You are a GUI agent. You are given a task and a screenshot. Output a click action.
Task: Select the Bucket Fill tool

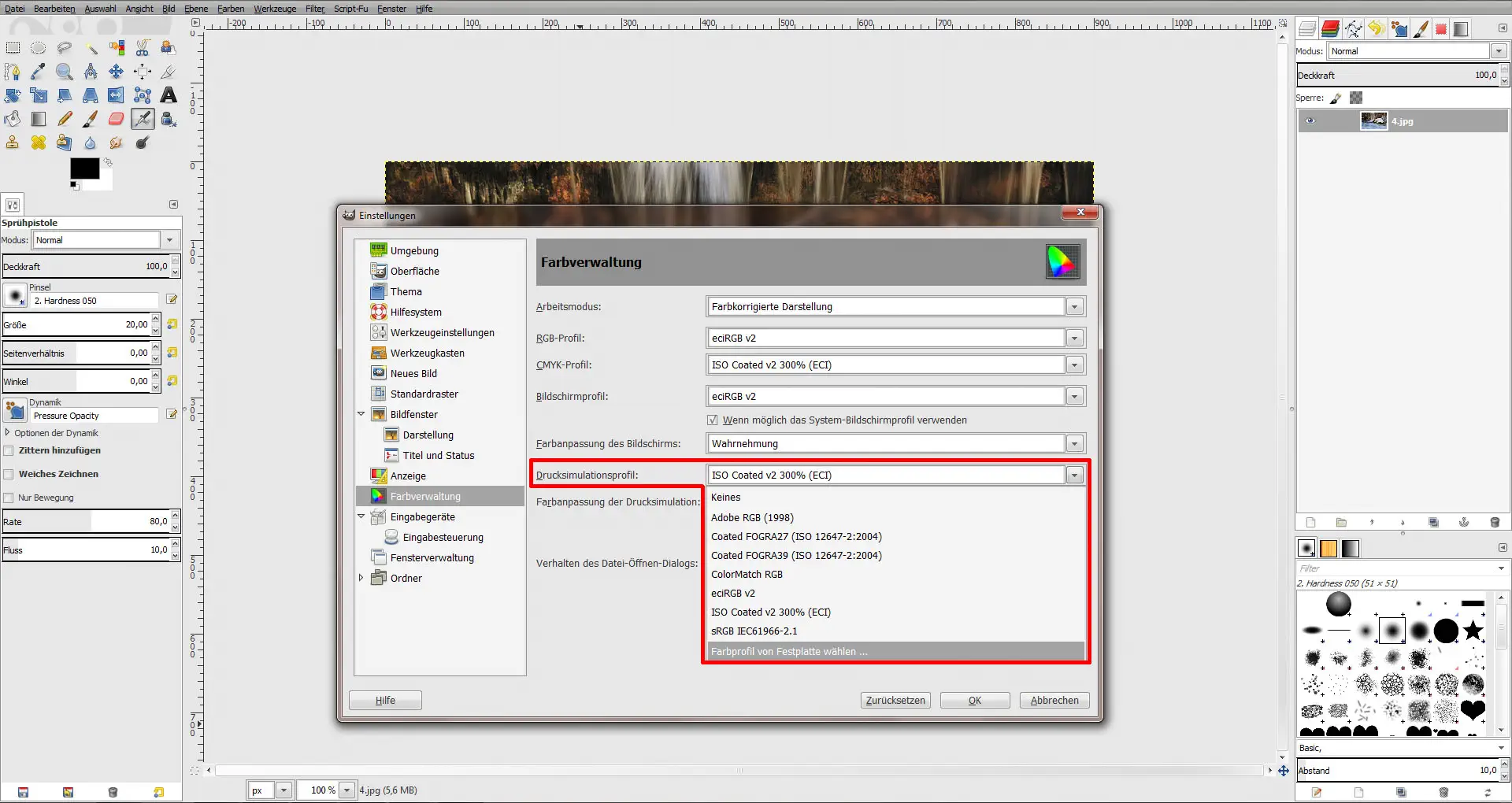pos(12,118)
